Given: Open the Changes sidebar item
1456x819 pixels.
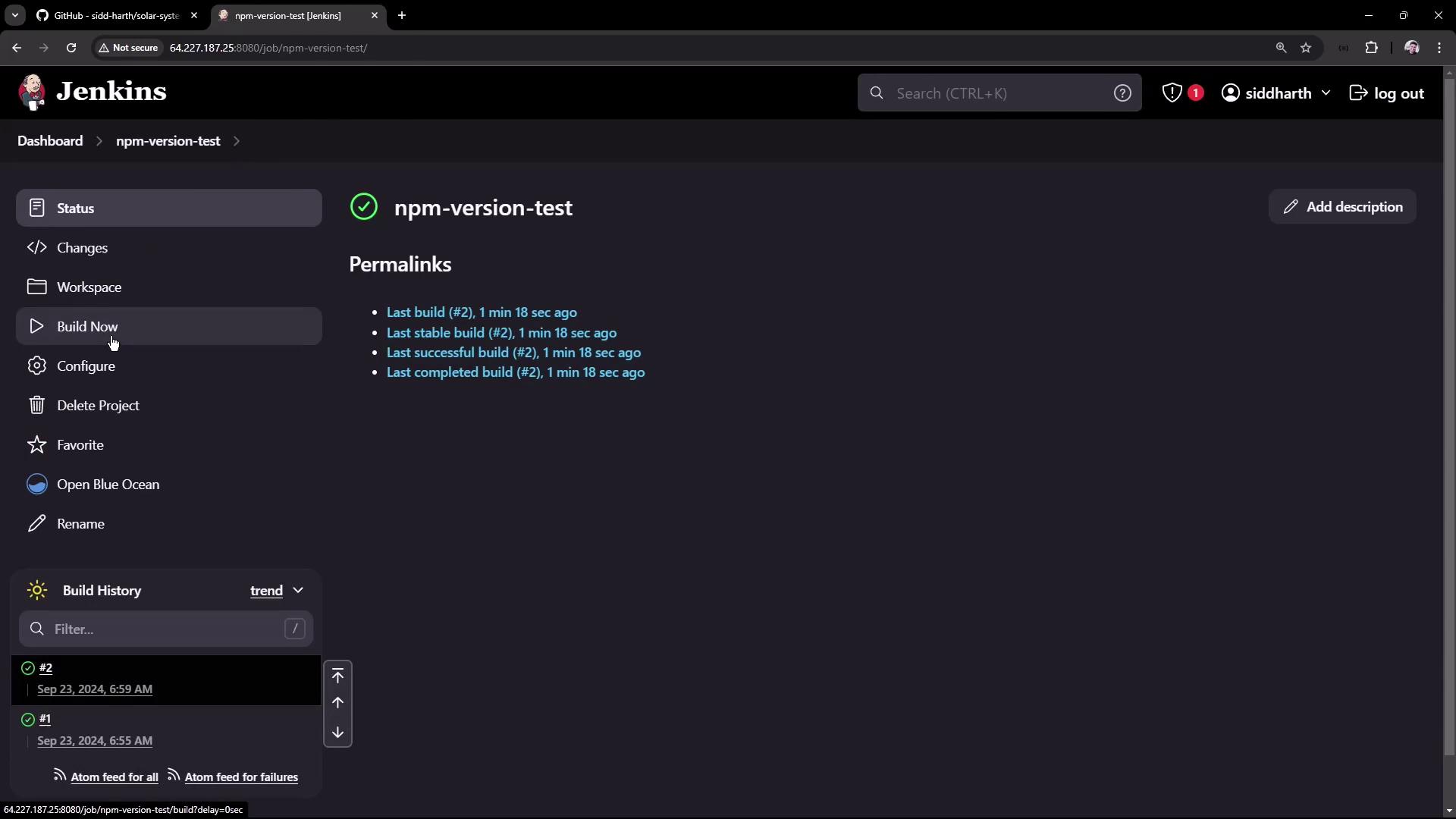Looking at the screenshot, I should [82, 248].
